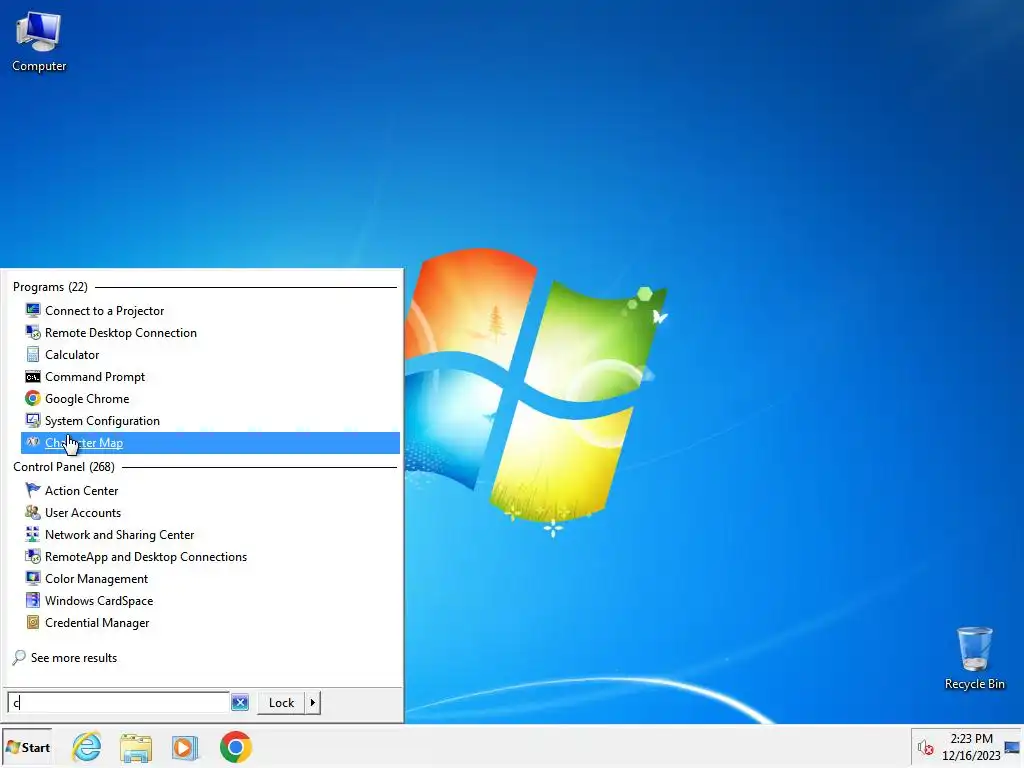Screen dimensions: 1024x768
Task: Open the taskbar clock showing 2:23 PM
Action: coord(971,747)
